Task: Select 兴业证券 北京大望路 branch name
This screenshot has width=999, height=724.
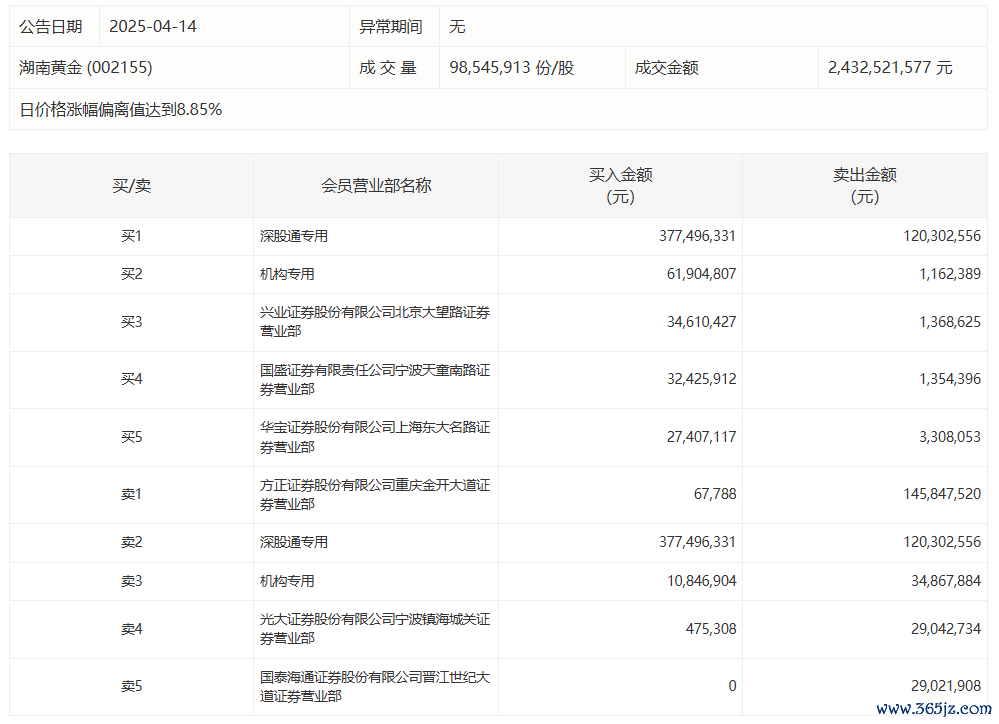Action: pyautogui.click(x=375, y=322)
